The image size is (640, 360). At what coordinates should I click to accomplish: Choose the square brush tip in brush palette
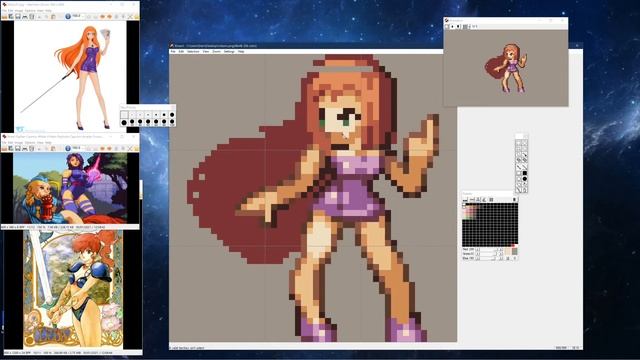124,115
